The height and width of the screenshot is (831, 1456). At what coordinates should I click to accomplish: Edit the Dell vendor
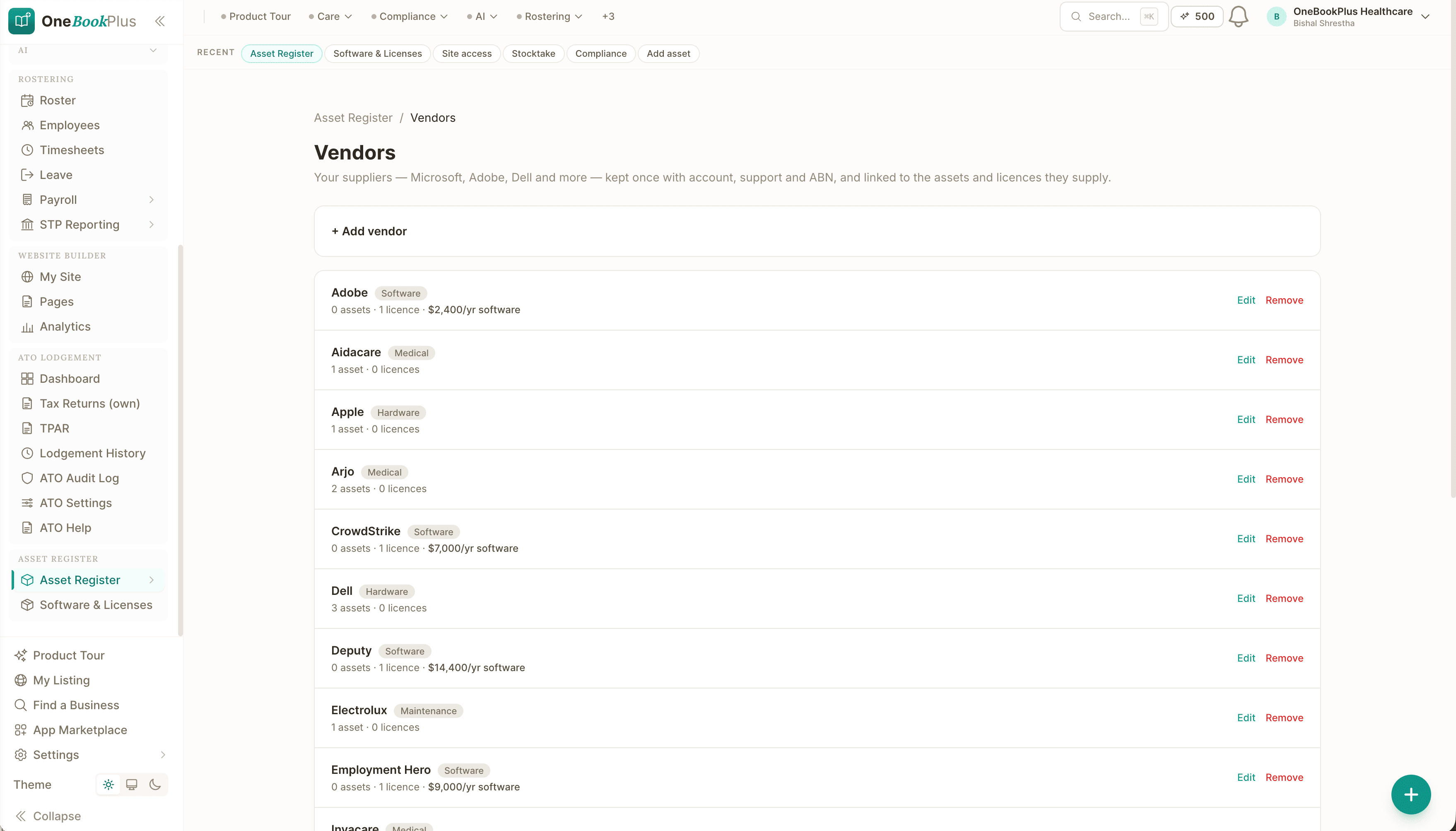click(1246, 598)
